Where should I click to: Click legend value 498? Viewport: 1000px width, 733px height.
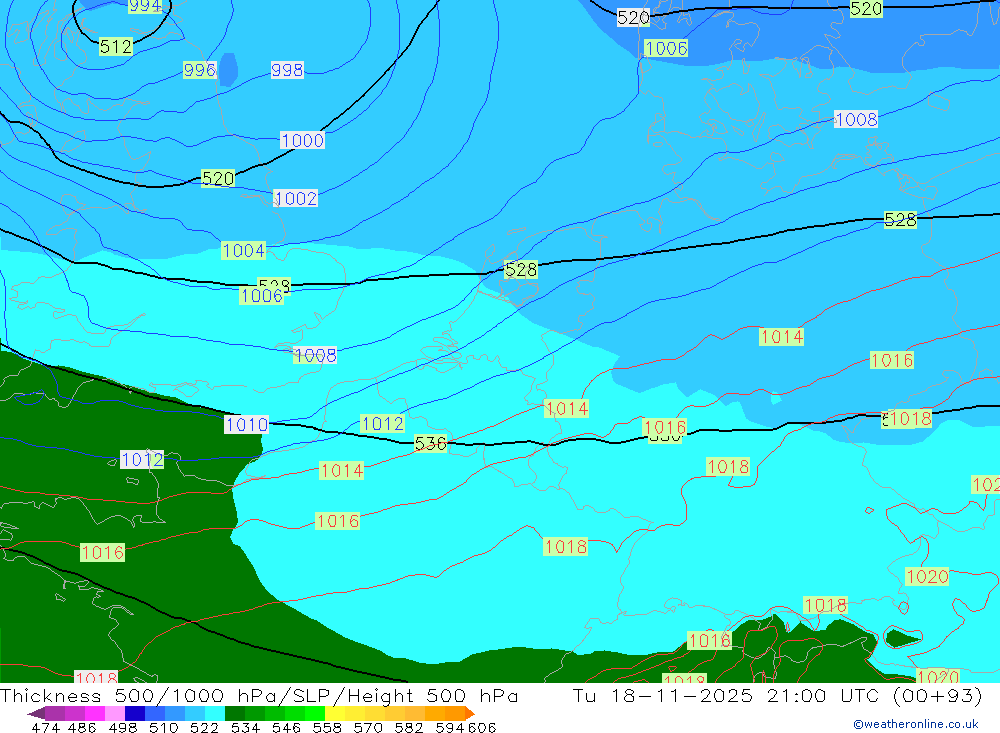(x=122, y=727)
